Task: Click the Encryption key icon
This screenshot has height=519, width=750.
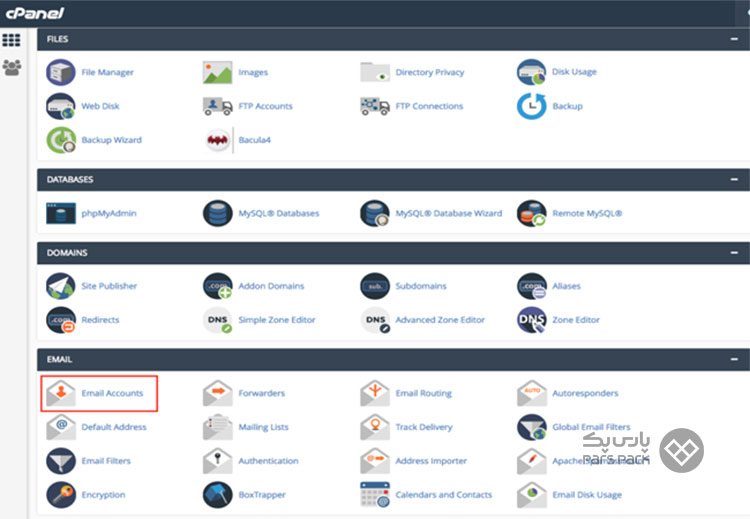Action: coord(61,495)
